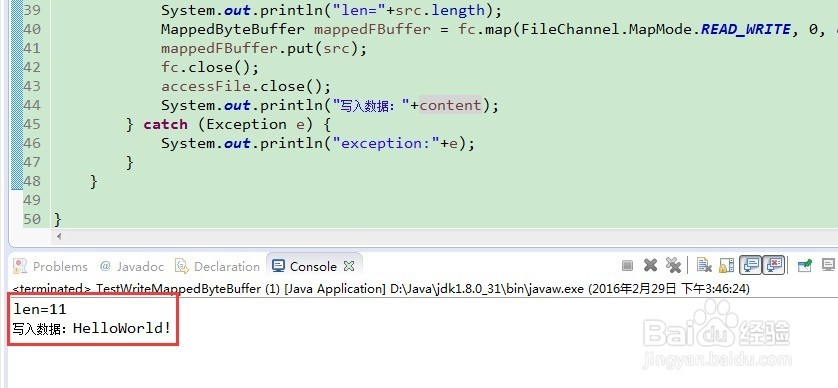Image resolution: width=838 pixels, height=388 pixels.
Task: Click the Terminate square icon in Console toolbar
Action: (x=627, y=265)
